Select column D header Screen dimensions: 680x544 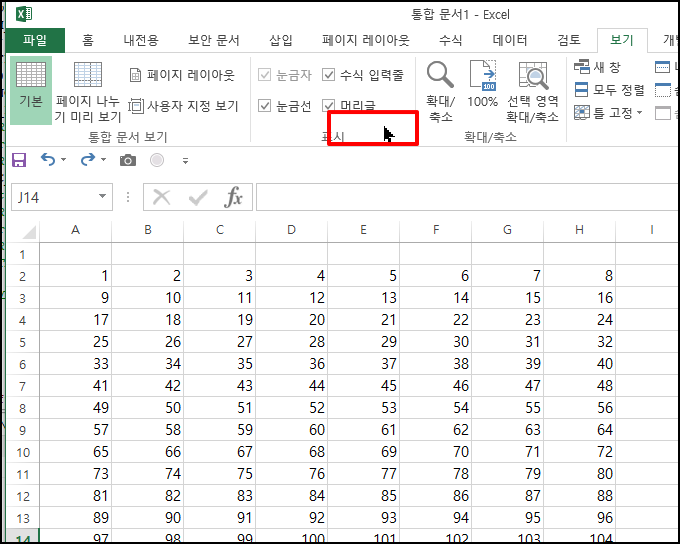point(291,230)
